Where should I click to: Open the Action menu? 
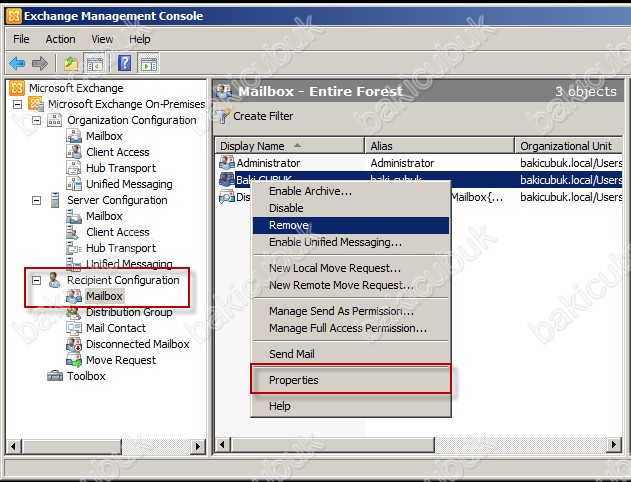tap(60, 39)
